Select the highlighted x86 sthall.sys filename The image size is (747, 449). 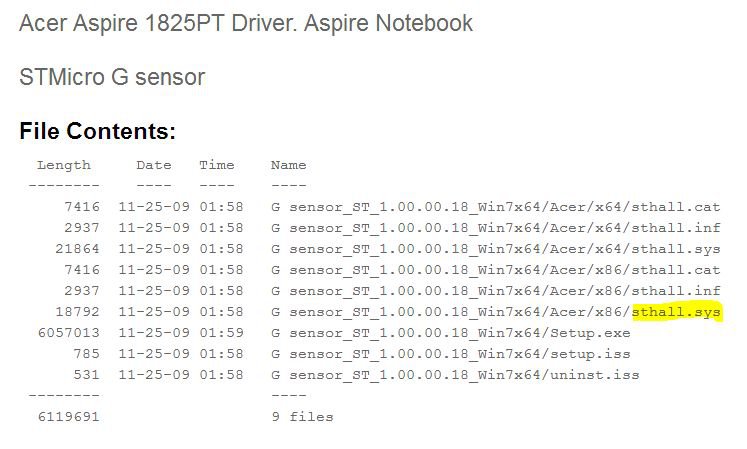pyautogui.click(x=676, y=312)
